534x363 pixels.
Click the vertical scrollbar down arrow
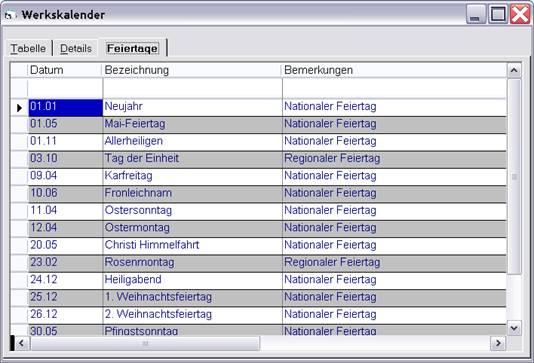coord(514,328)
